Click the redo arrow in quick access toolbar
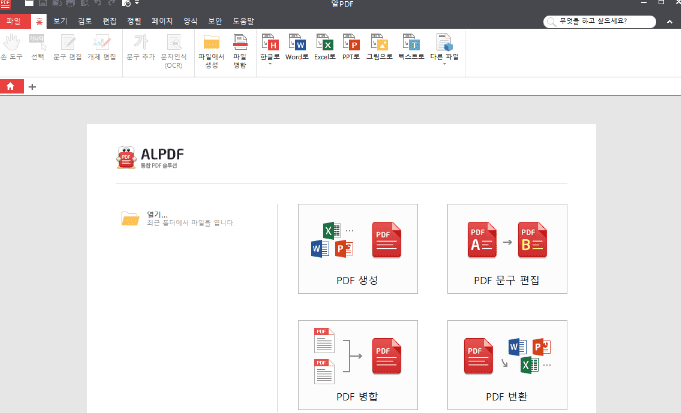This screenshot has width=681, height=413. (112, 3)
